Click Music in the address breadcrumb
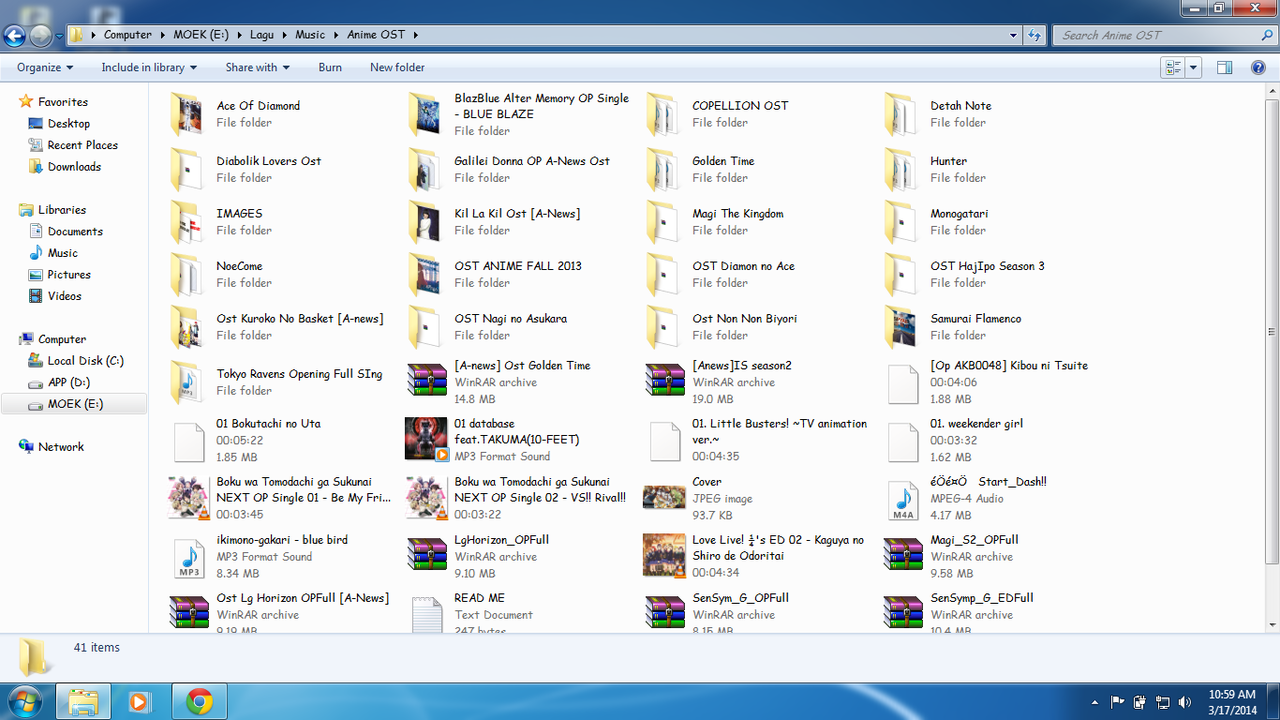Image resolution: width=1280 pixels, height=720 pixels. tap(310, 35)
